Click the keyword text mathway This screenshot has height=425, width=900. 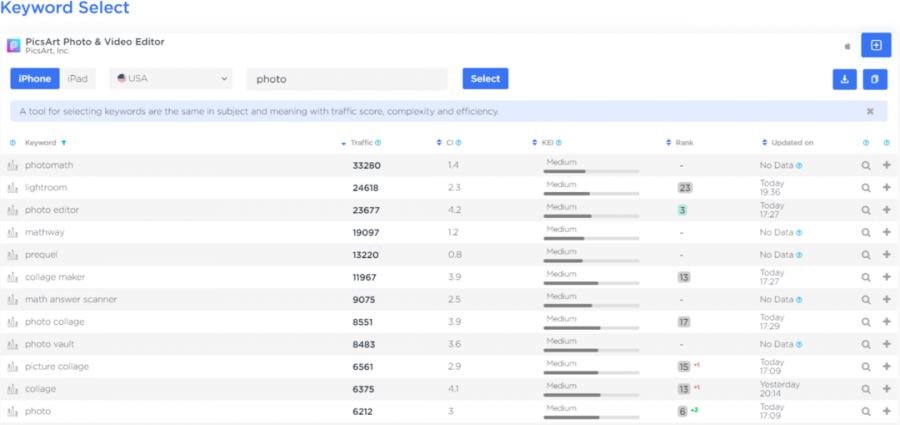click(44, 232)
